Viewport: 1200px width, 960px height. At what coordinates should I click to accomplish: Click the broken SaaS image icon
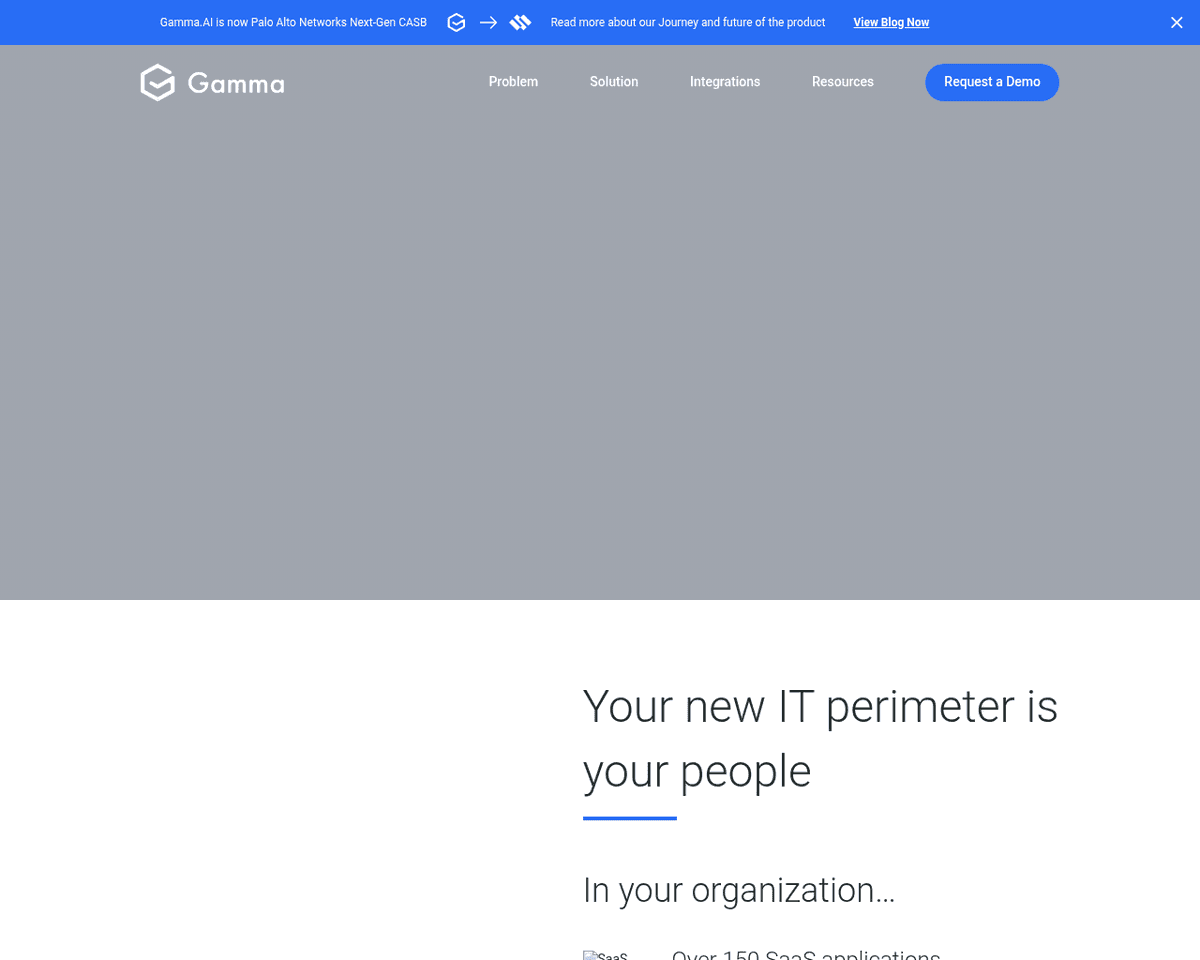605,955
